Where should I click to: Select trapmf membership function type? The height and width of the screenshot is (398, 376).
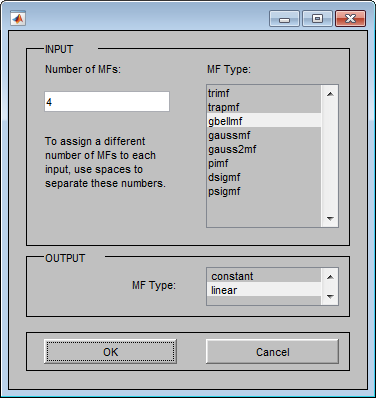tap(264, 107)
